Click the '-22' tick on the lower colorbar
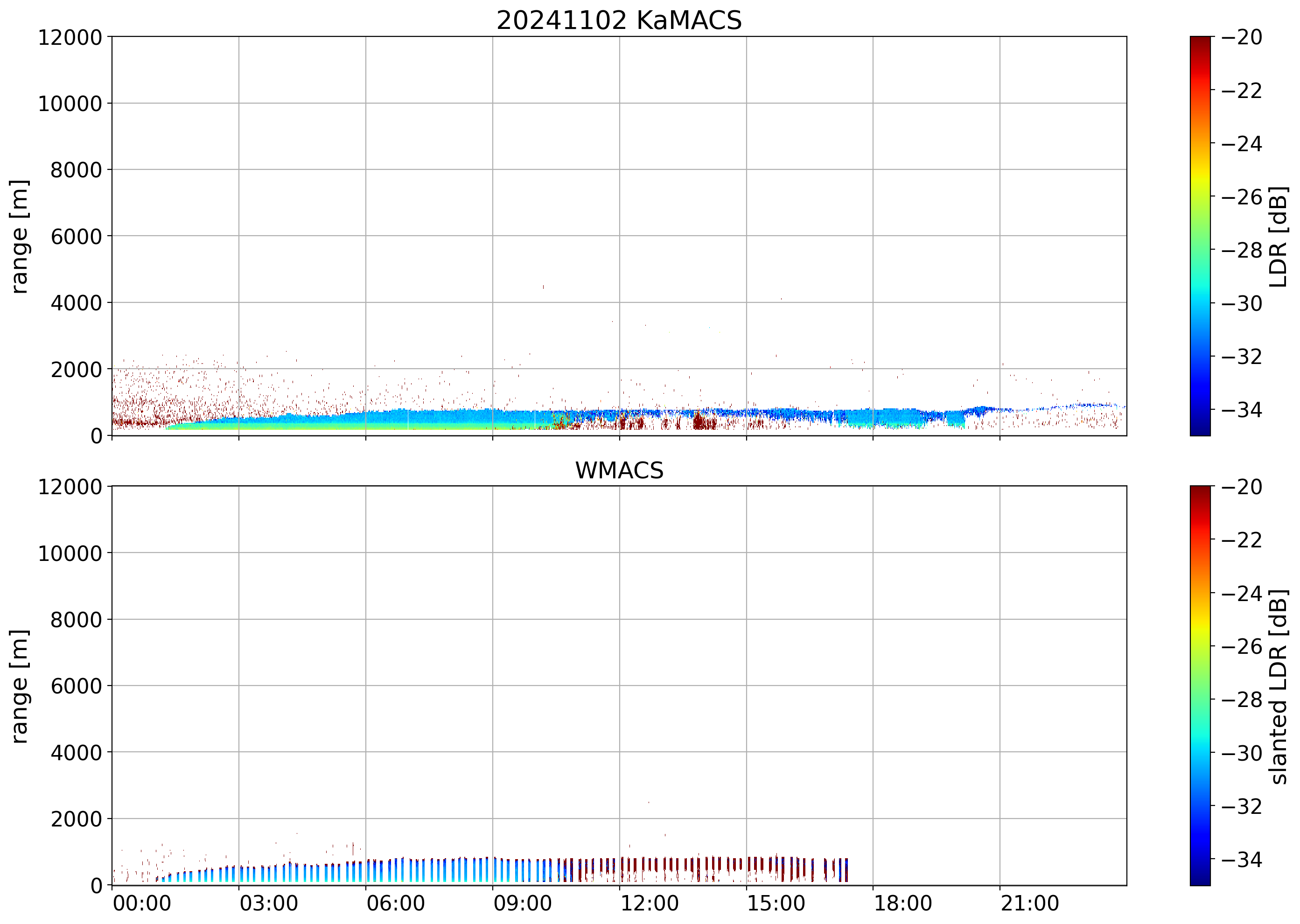The width and height of the screenshot is (1300, 924). pyautogui.click(x=1241, y=539)
